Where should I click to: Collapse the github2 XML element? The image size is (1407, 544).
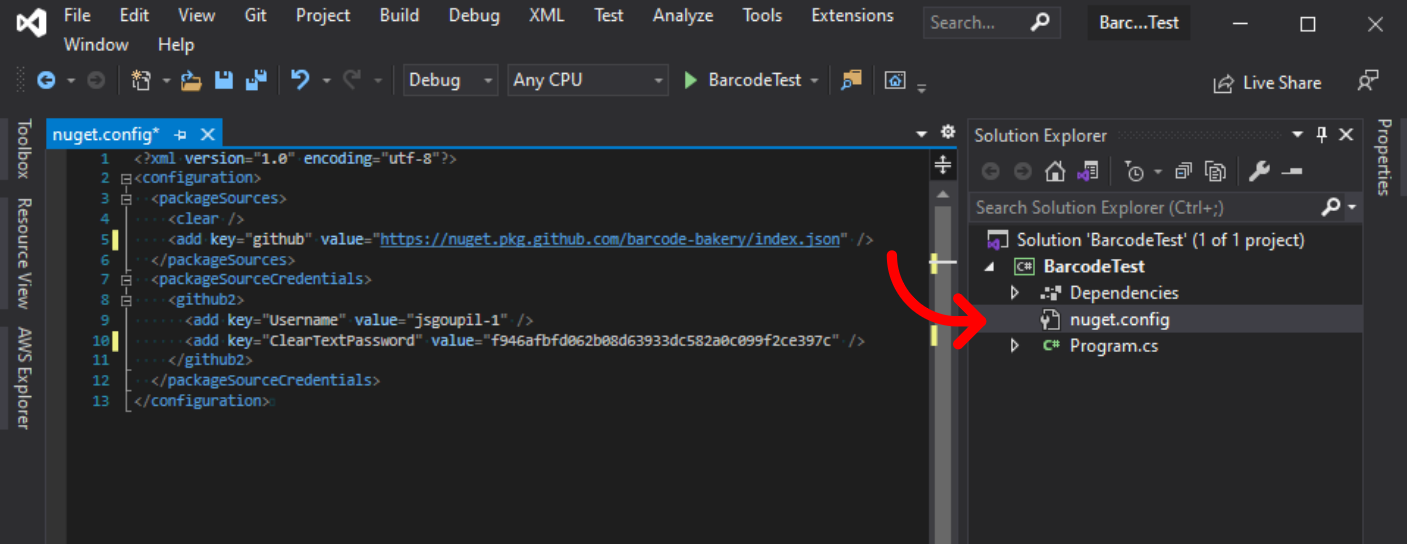point(125,300)
